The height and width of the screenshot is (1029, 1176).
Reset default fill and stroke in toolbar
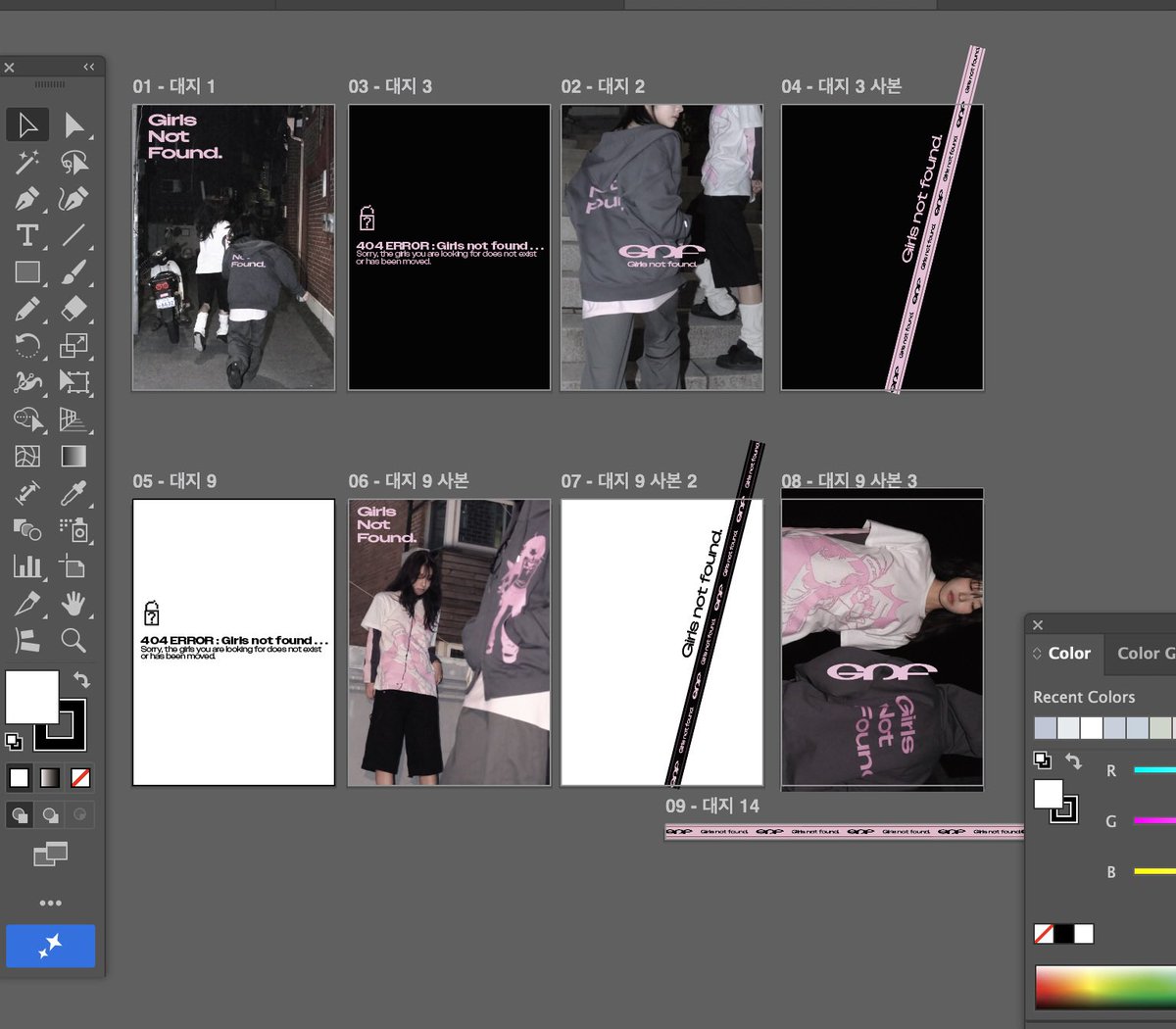(14, 742)
